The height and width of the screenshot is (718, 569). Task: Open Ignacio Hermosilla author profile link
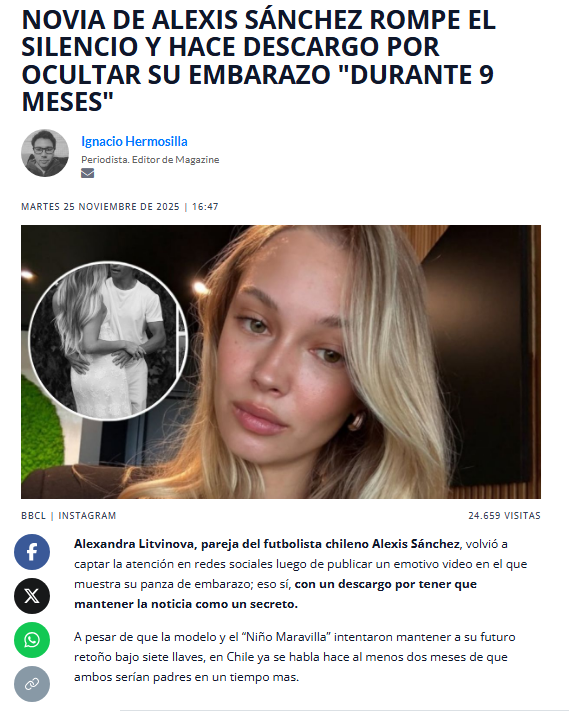coord(134,141)
